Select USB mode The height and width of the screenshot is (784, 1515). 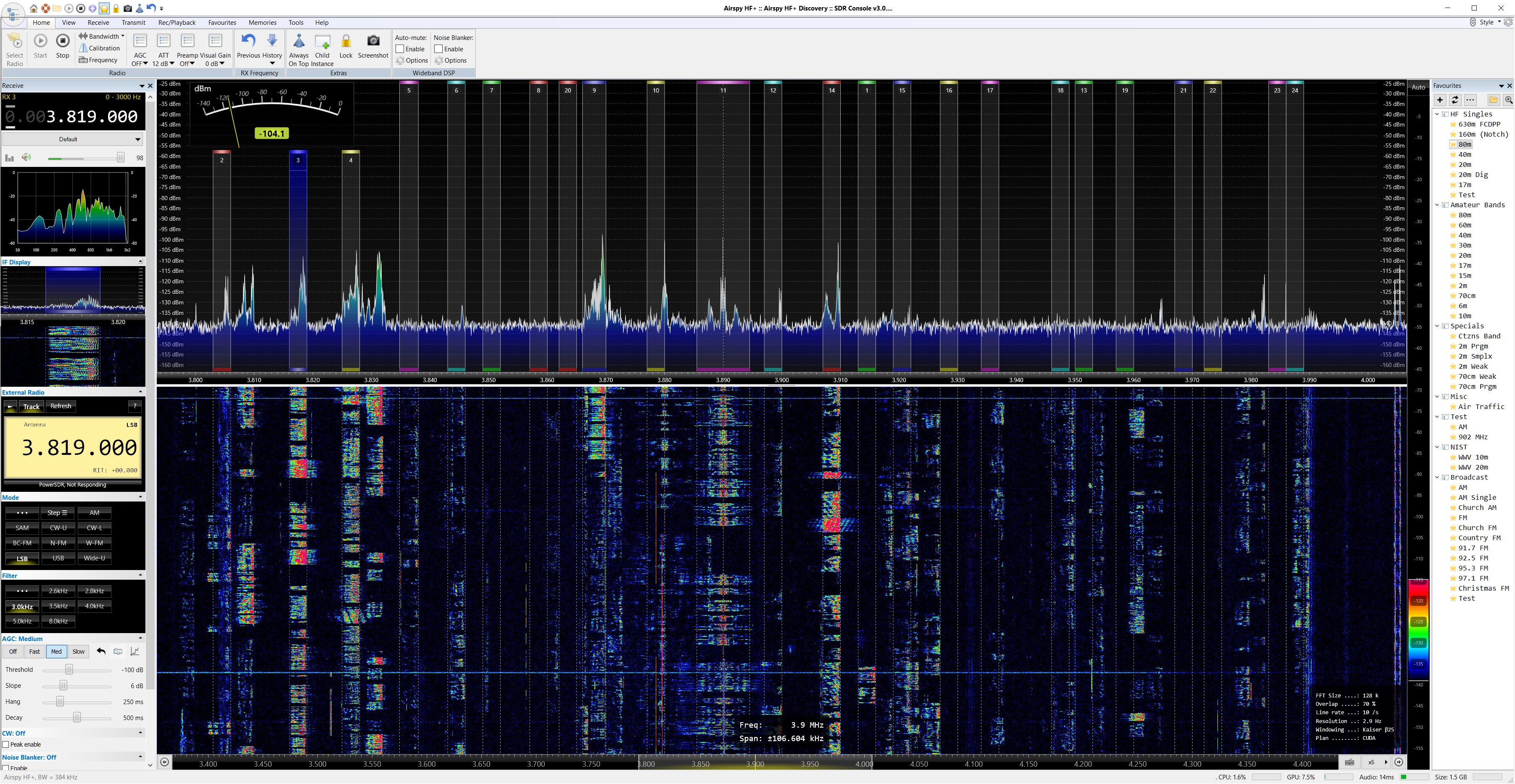[58, 558]
